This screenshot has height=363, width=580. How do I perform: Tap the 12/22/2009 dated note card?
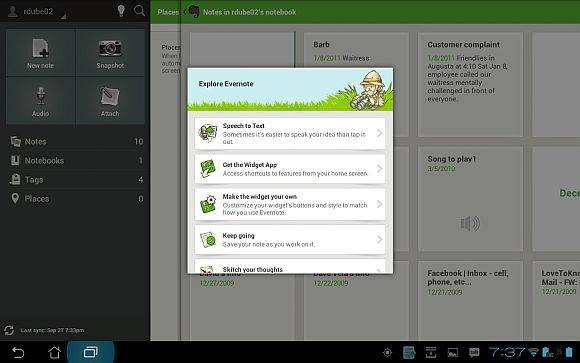coord(356,307)
